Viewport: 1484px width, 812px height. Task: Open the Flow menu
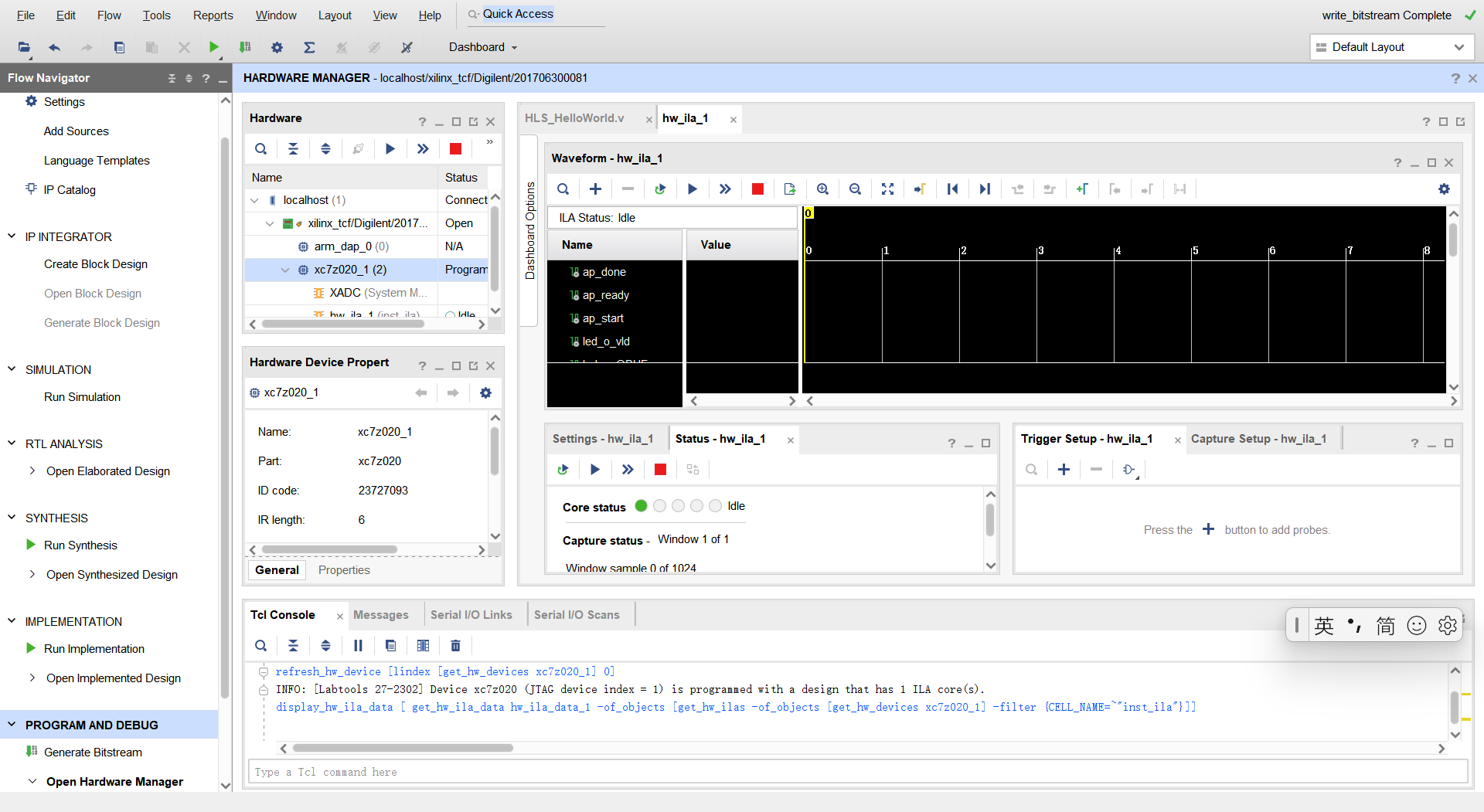(109, 15)
